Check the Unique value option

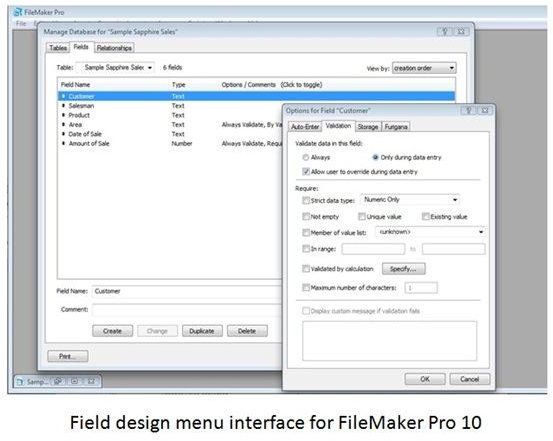[x=361, y=216]
